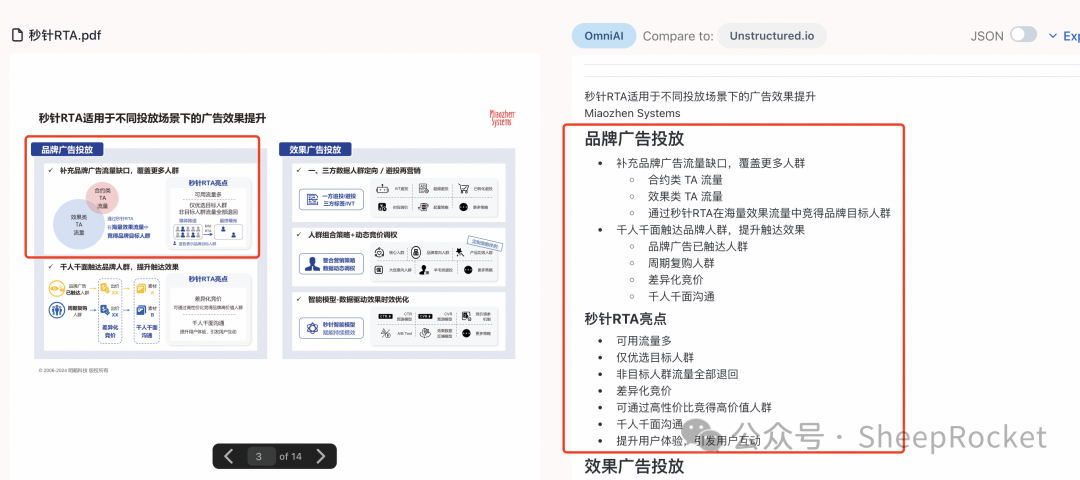
Task: Go to the previous PDF page
Action: pyautogui.click(x=229, y=456)
